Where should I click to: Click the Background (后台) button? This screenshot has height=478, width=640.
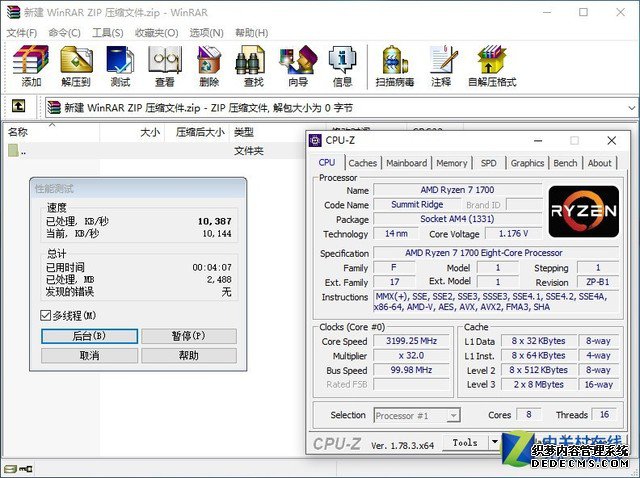coord(89,336)
